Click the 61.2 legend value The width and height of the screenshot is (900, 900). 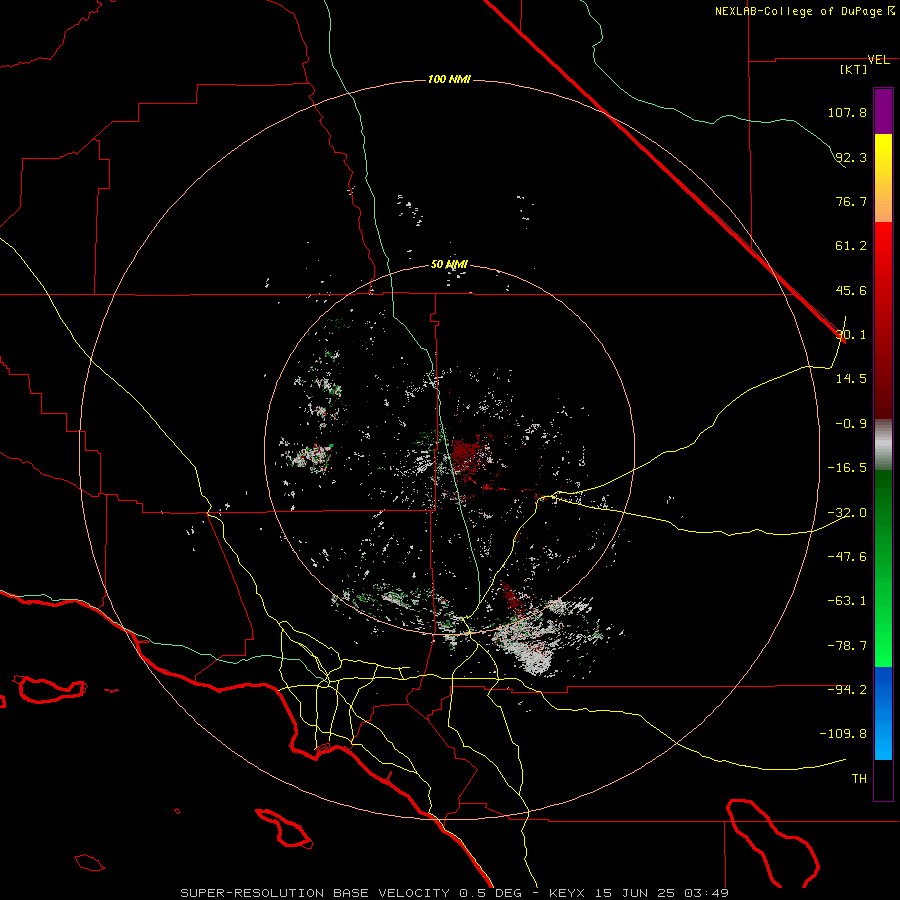click(851, 246)
